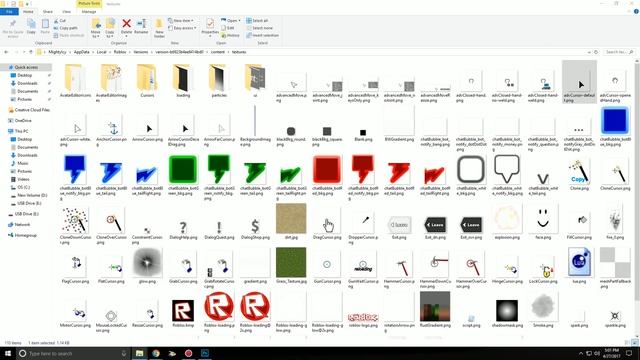This screenshot has width=640, height=360.
Task: Click the Rename ribbon icon
Action: [141, 26]
